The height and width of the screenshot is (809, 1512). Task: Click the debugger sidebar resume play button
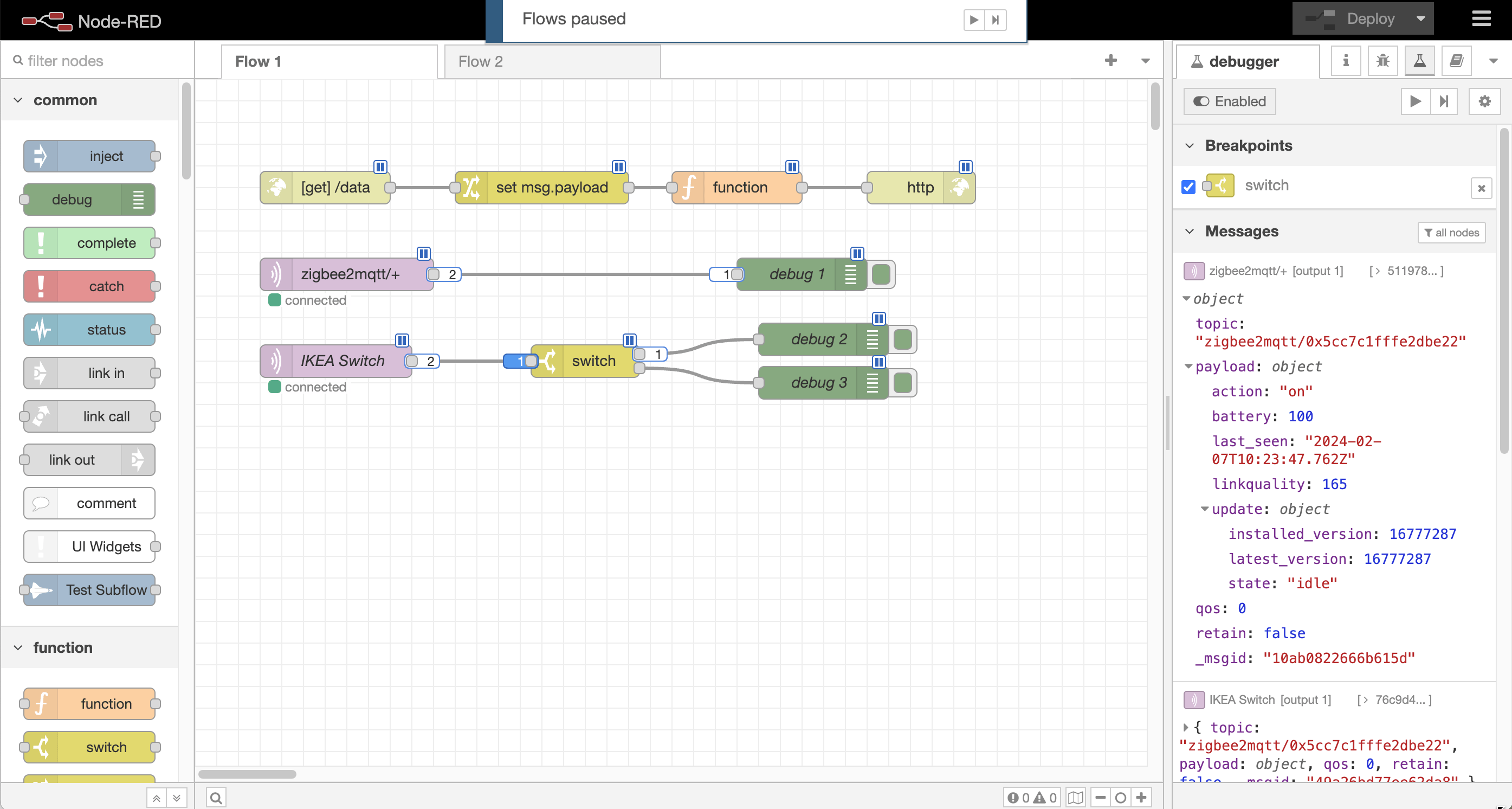click(x=1415, y=101)
